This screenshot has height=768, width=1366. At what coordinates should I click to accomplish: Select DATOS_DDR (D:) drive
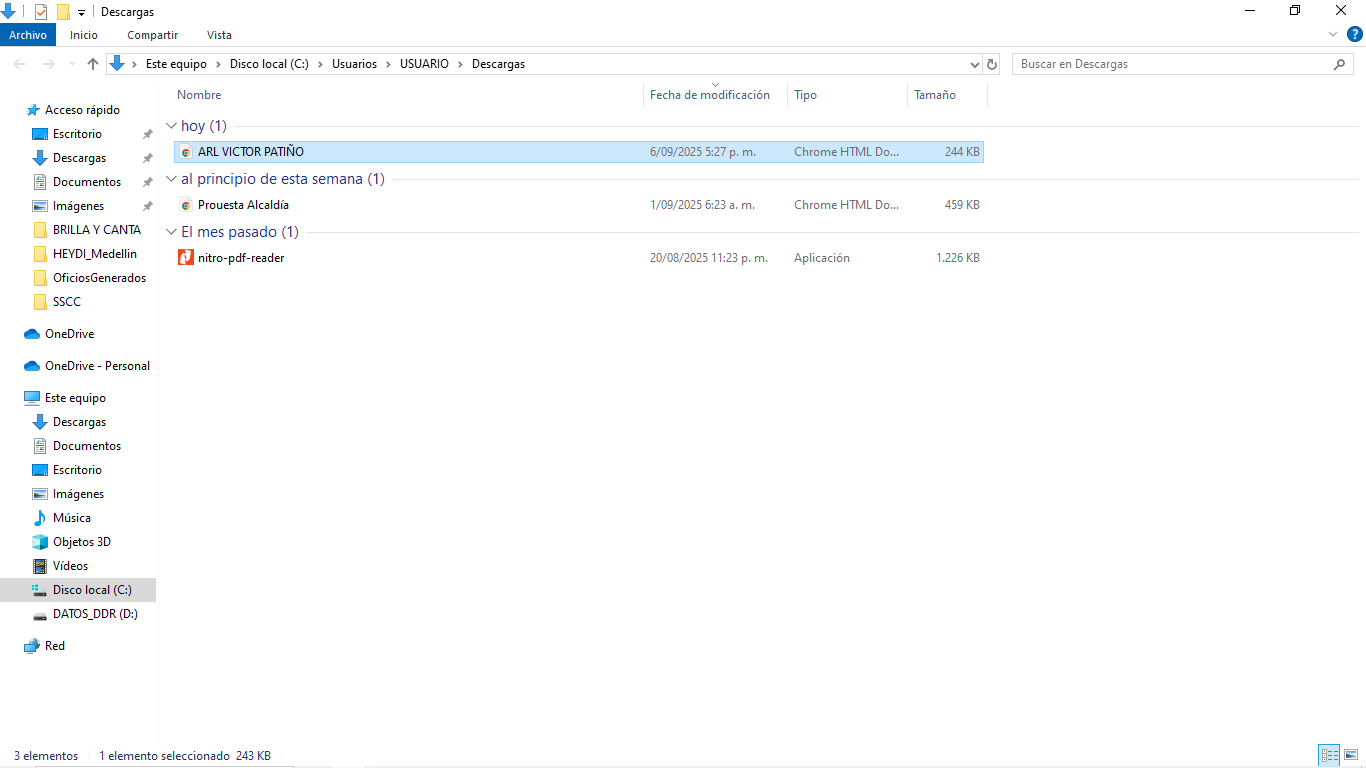(x=95, y=614)
